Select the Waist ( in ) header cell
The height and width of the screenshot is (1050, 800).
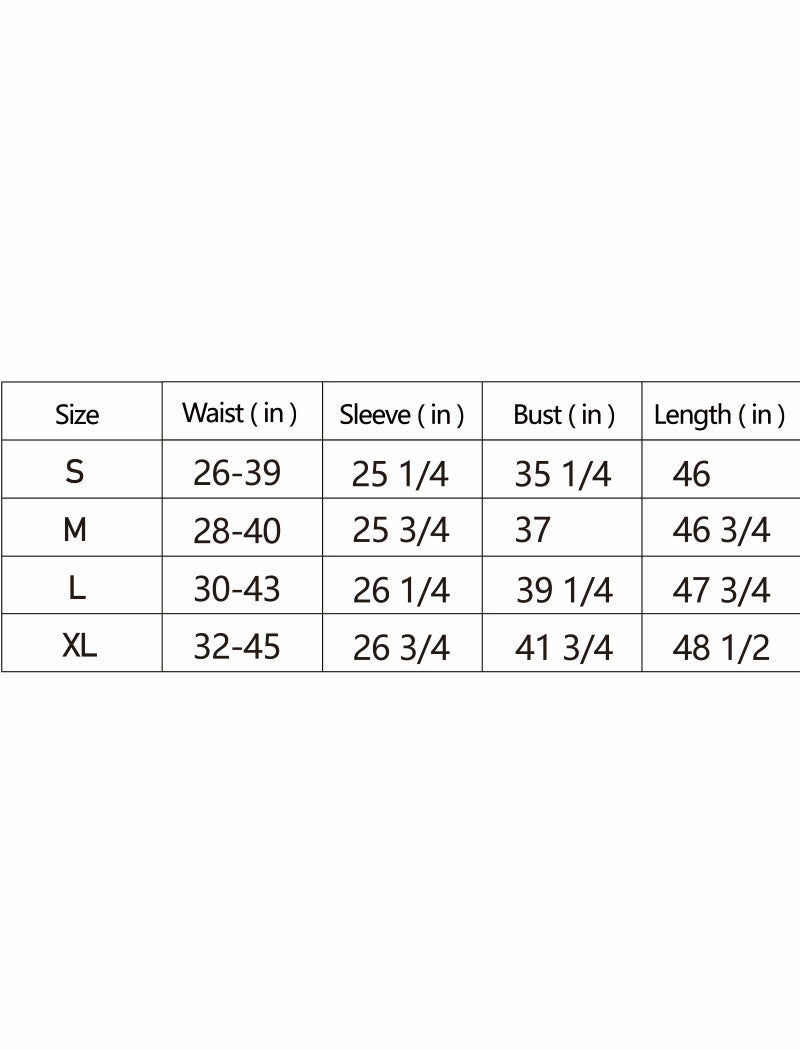(240, 413)
